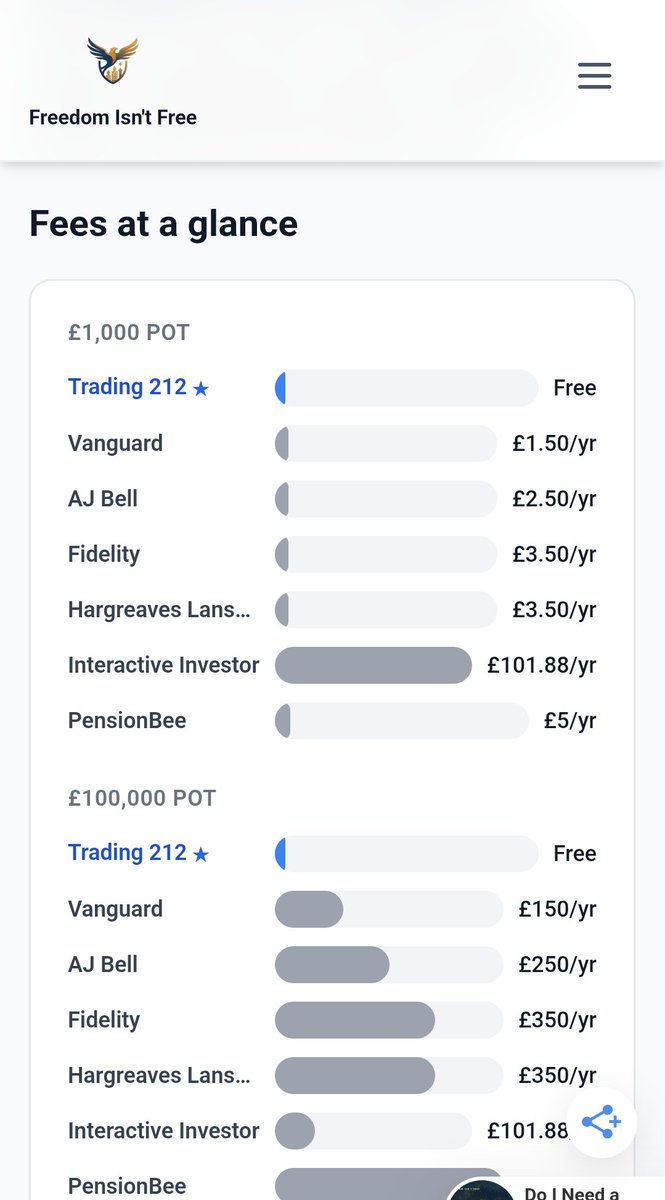Click the star beside Trading 212 in £1,000 pot
The image size is (665, 1200).
(201, 389)
